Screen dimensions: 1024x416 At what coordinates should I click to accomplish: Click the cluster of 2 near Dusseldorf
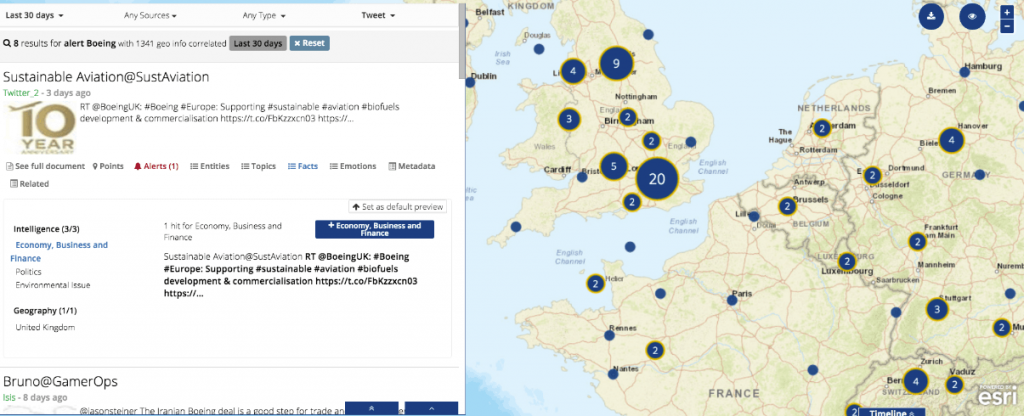(x=872, y=175)
